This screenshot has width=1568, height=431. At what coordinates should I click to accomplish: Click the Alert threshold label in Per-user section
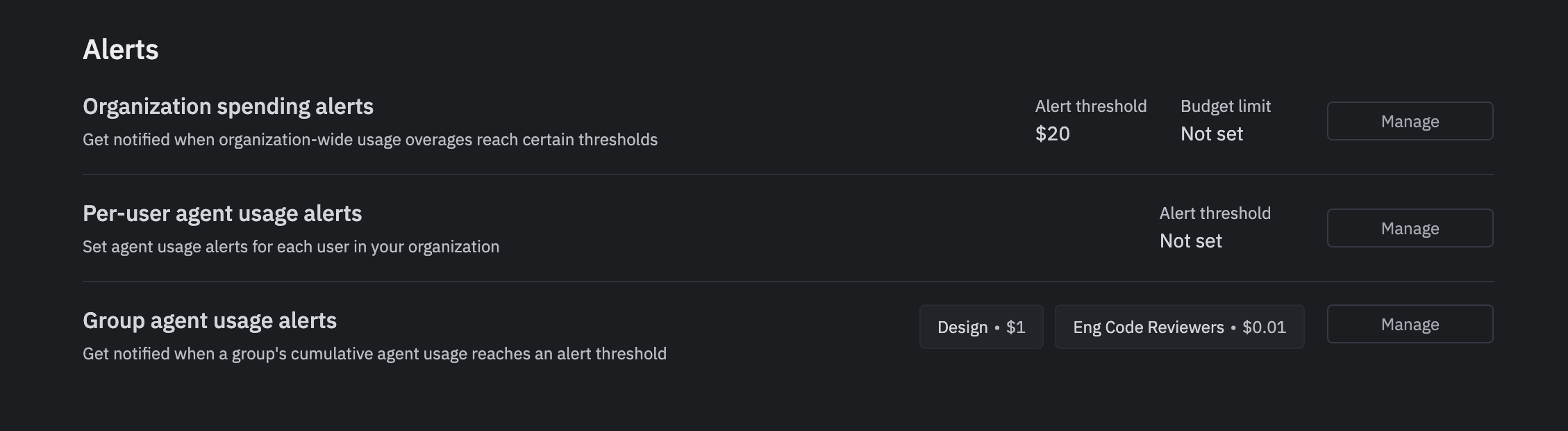[x=1214, y=213]
